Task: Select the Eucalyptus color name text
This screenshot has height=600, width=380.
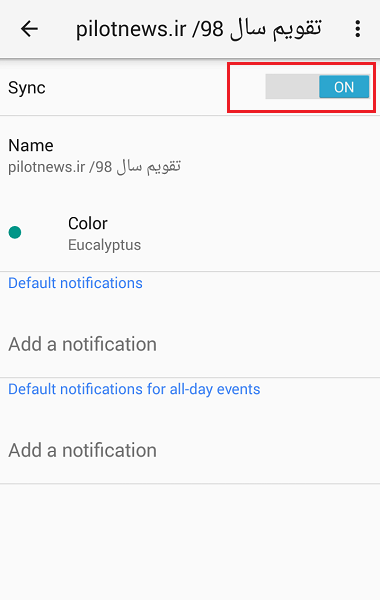Action: pos(104,245)
